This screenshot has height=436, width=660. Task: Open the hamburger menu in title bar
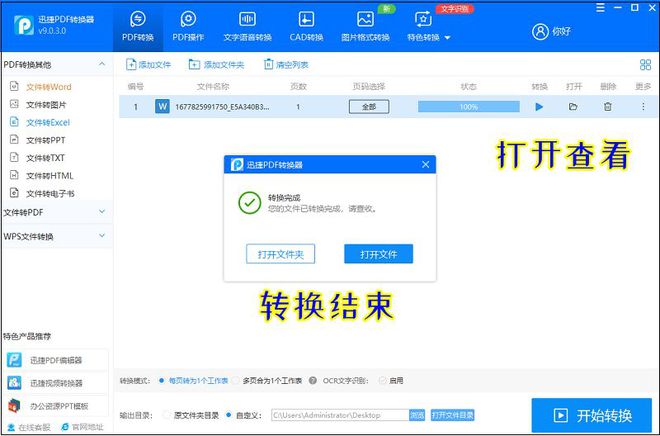[601, 8]
